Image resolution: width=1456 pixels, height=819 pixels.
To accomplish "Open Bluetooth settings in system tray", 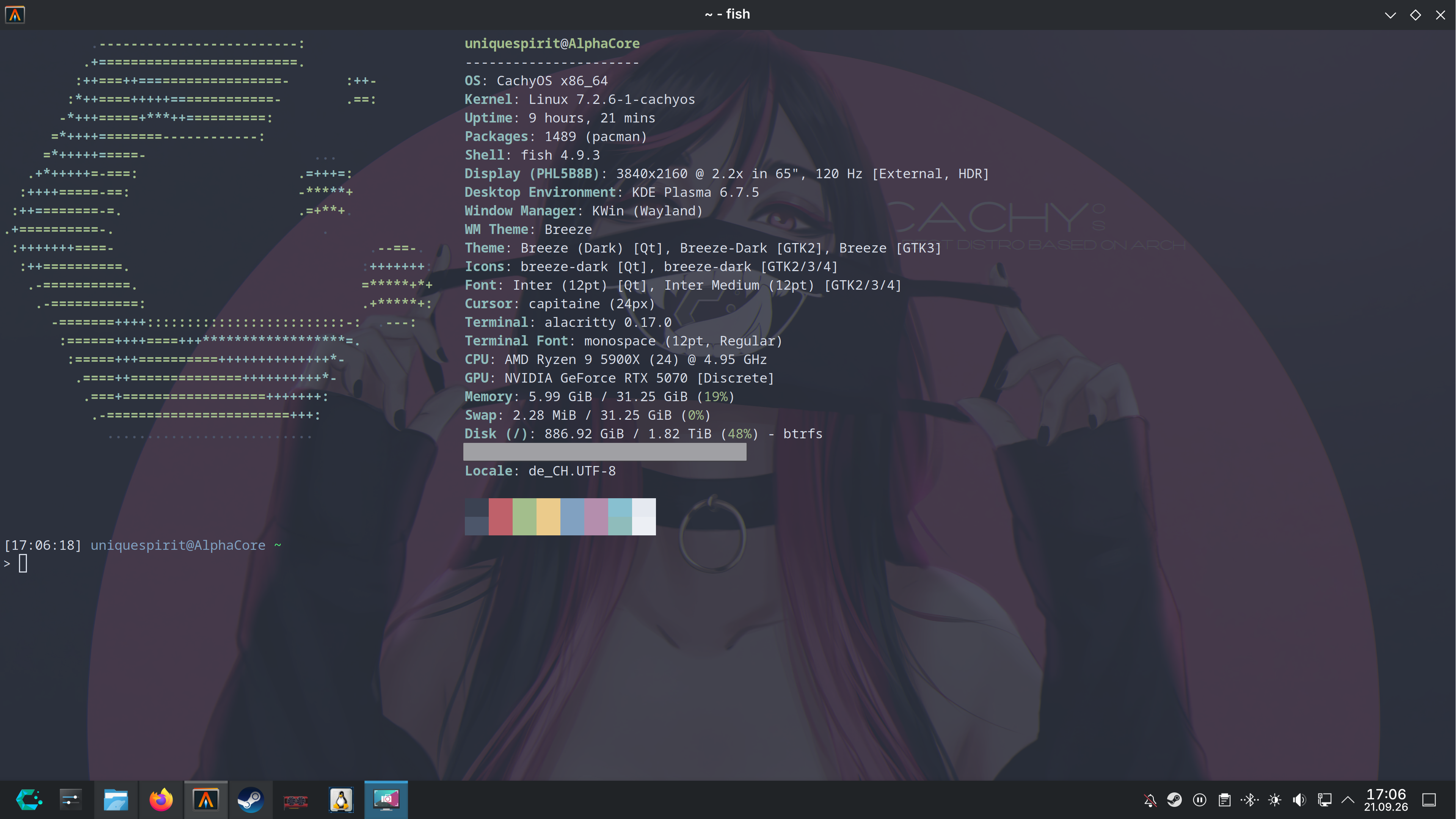I will point(1250,800).
